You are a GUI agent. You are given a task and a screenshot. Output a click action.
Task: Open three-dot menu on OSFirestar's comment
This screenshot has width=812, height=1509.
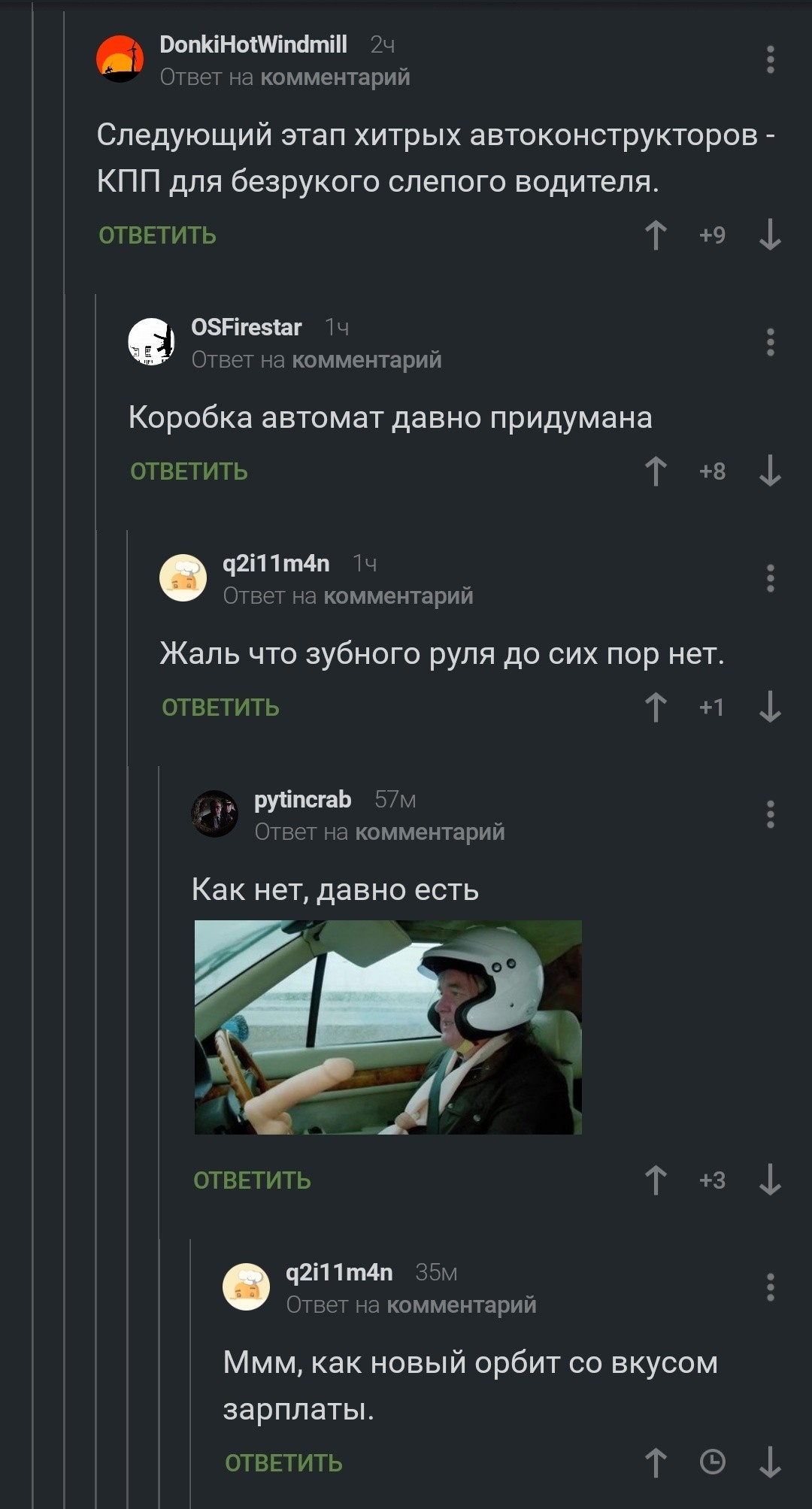(x=770, y=342)
